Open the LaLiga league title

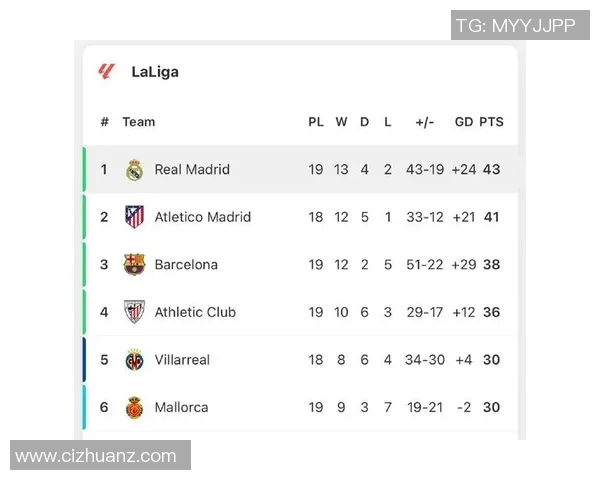pos(155,72)
